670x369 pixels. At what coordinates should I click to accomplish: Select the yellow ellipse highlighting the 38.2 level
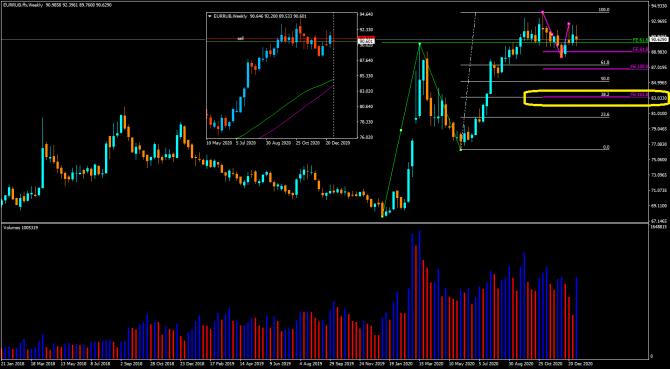coord(597,98)
